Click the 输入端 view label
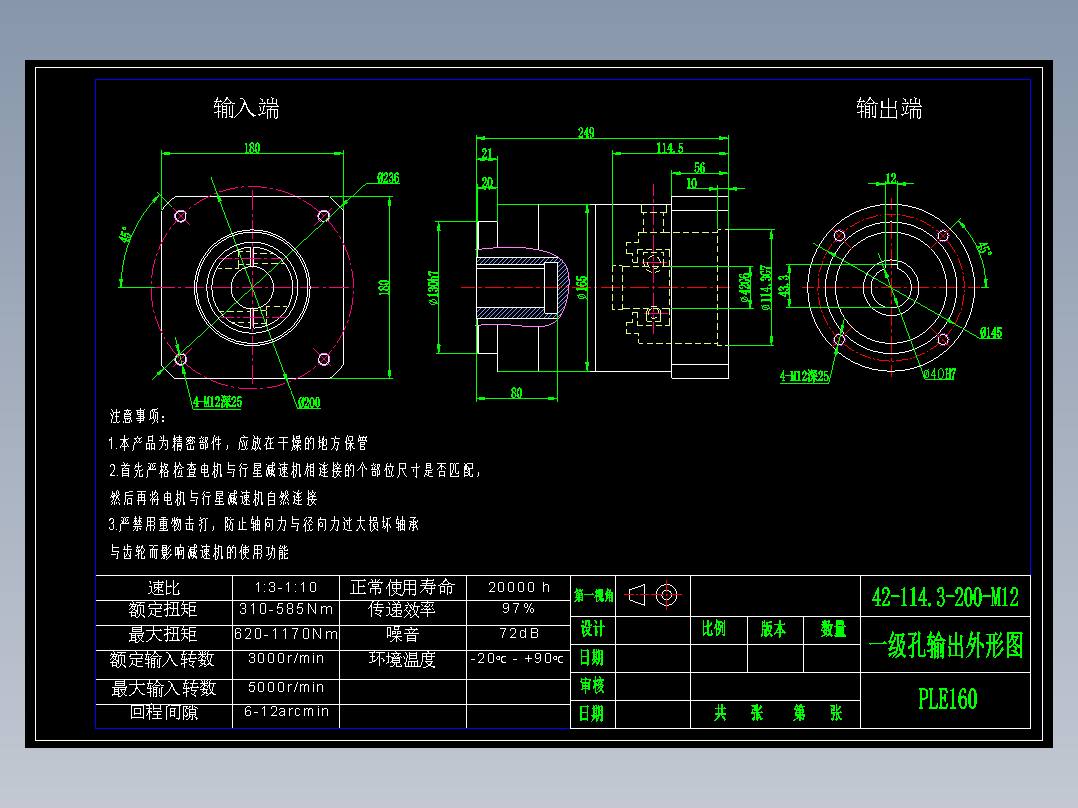1078x808 pixels. click(244, 108)
